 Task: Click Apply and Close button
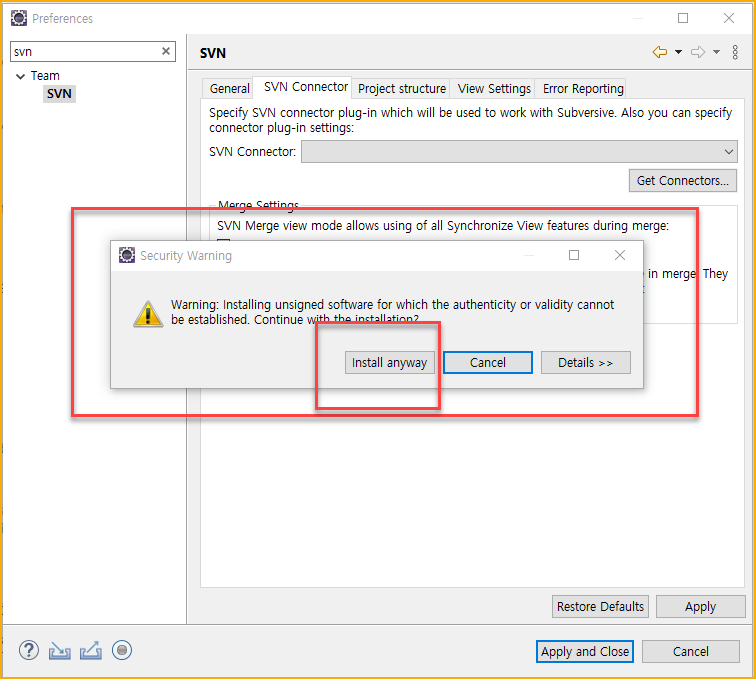pyautogui.click(x=585, y=652)
